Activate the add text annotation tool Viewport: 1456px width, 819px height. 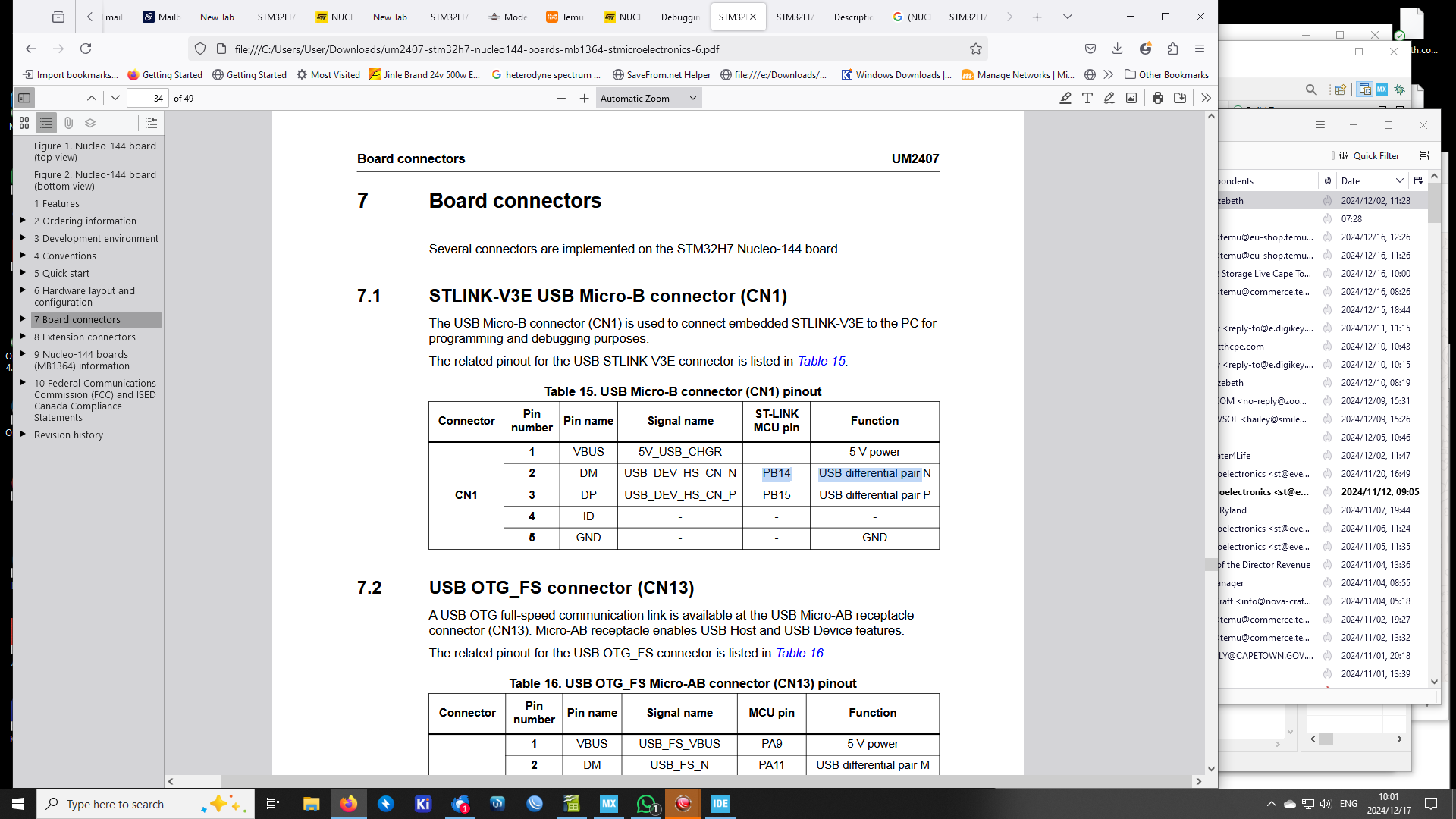point(1087,98)
